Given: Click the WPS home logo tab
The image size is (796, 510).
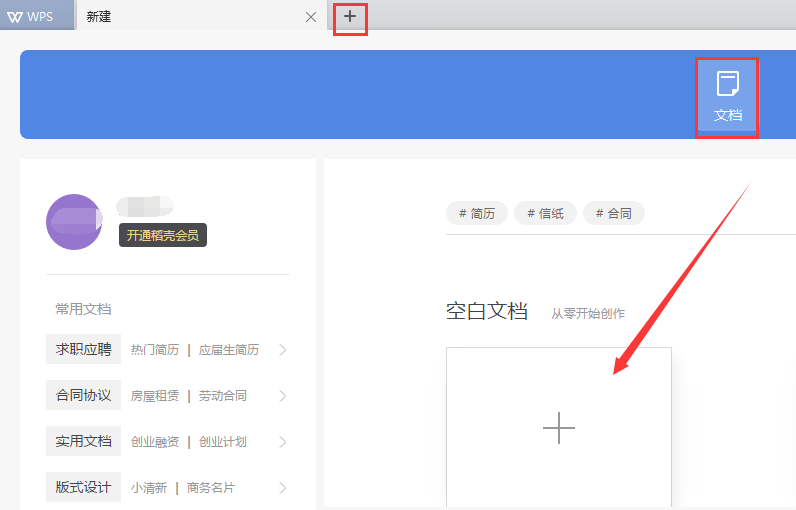Looking at the screenshot, I should coord(36,16).
